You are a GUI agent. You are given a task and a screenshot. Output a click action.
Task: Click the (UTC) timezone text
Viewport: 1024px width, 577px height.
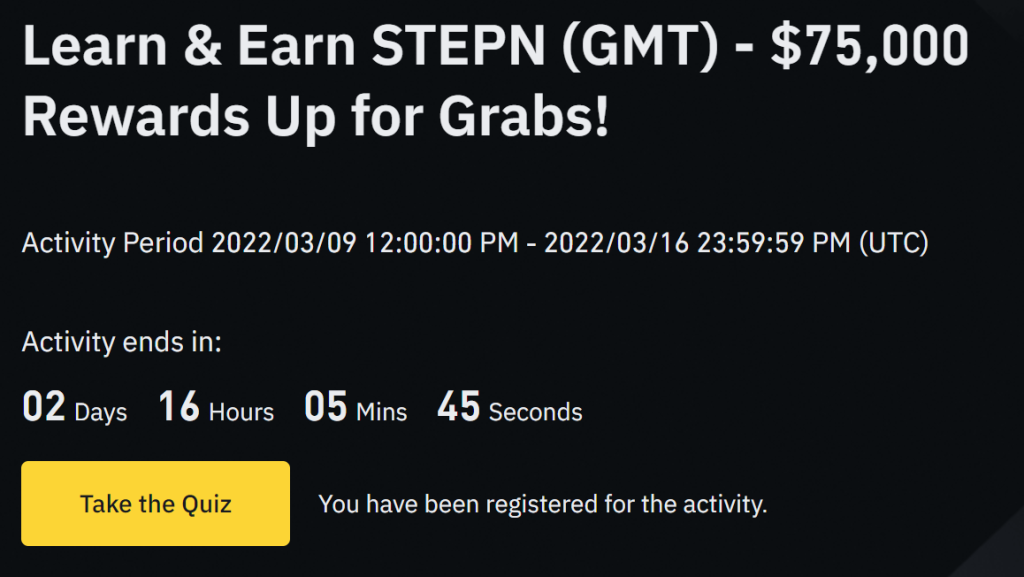(x=893, y=243)
